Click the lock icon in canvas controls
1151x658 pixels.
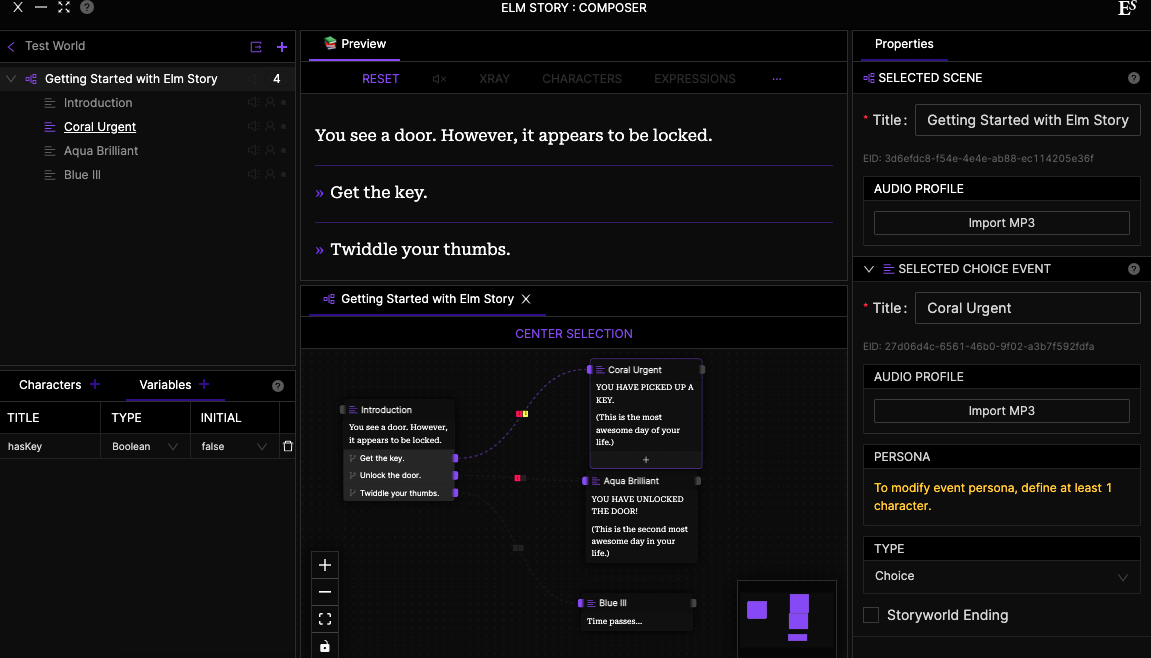point(325,646)
